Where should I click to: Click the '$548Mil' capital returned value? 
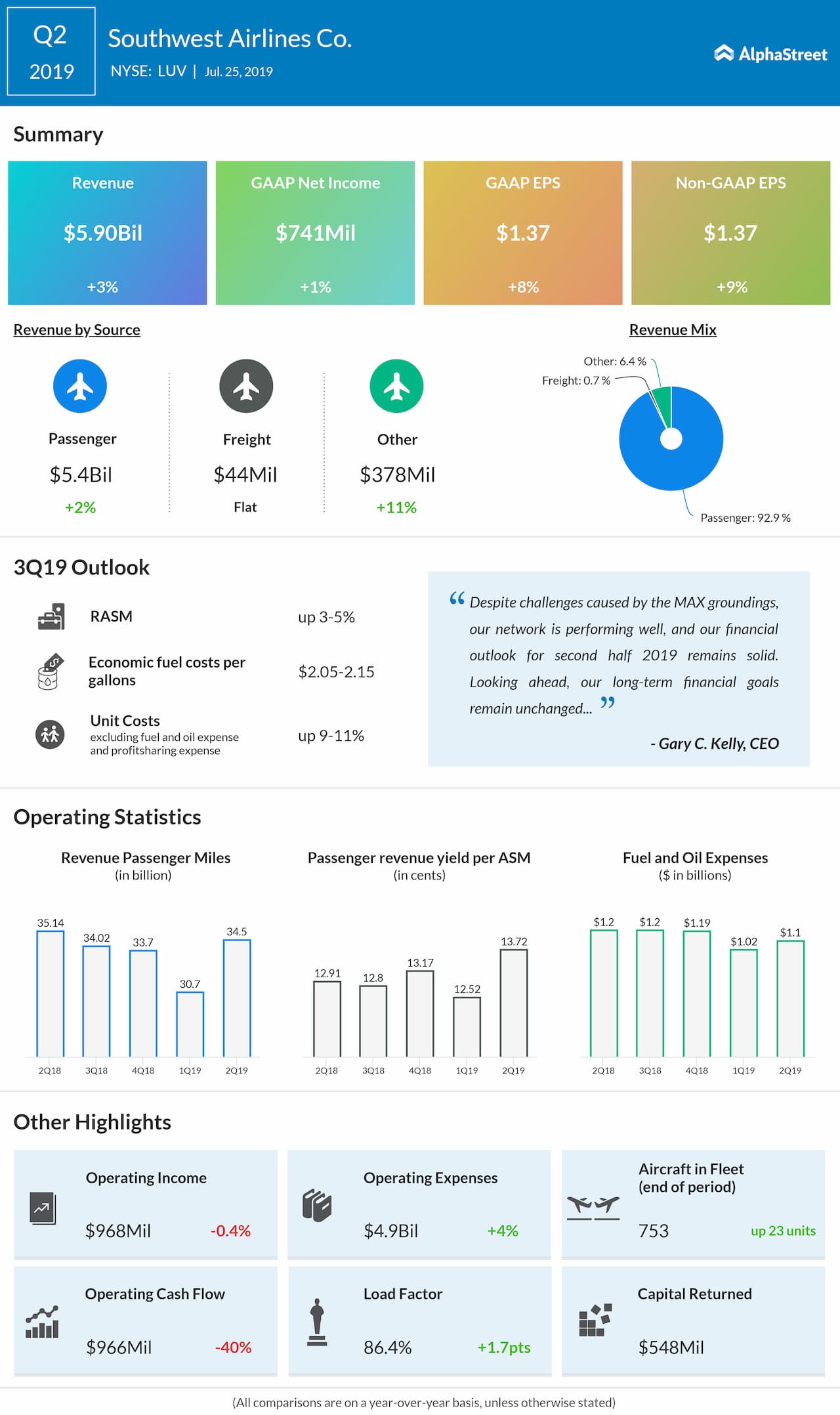[671, 1347]
